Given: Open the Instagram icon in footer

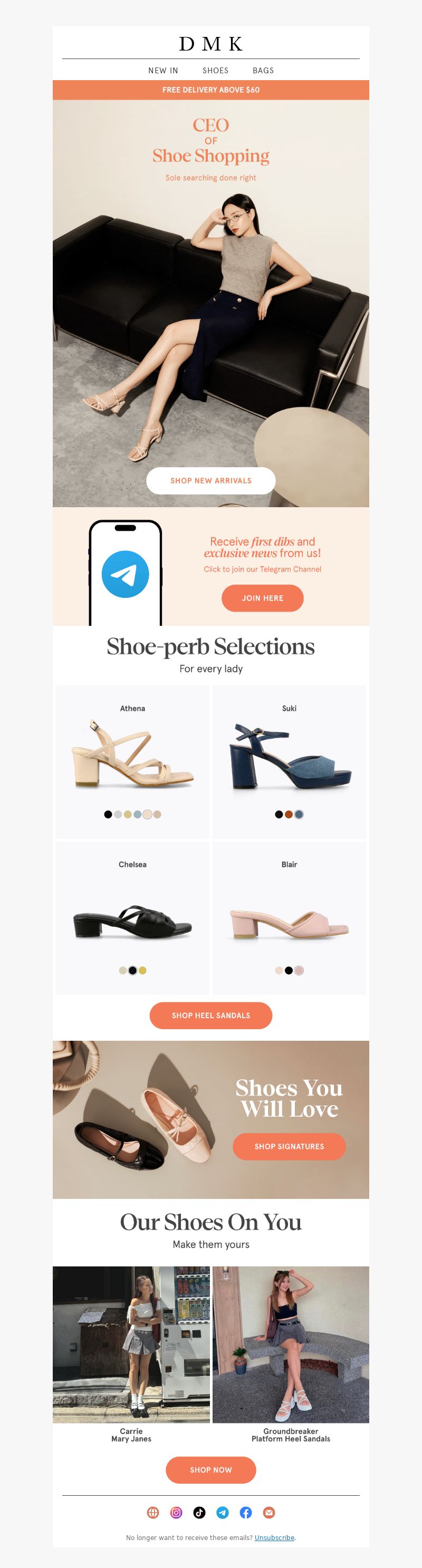Looking at the screenshot, I should coord(176,1512).
